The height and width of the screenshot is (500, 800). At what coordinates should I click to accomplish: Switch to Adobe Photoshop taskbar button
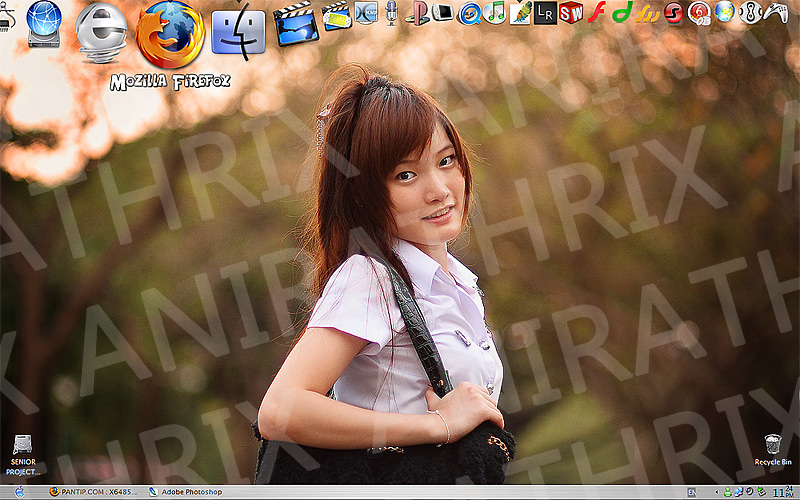pos(186,492)
